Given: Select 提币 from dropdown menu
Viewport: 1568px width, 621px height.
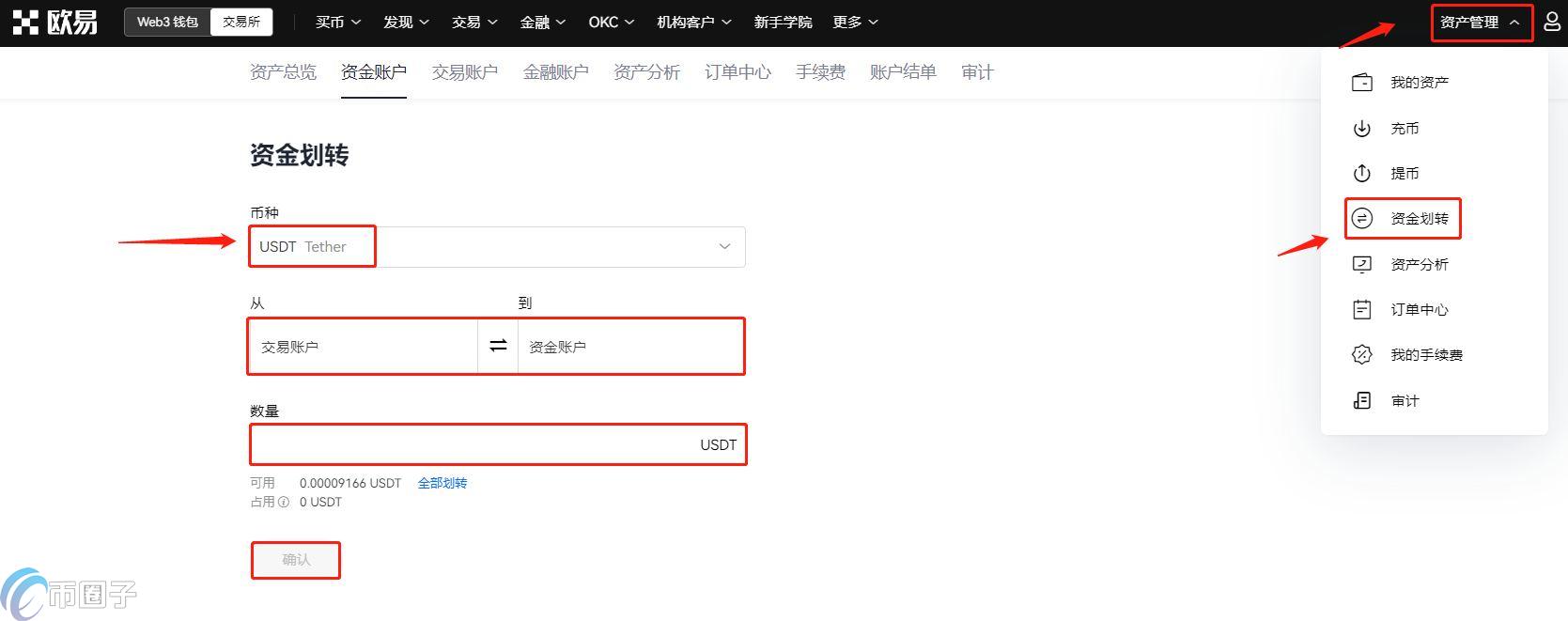Looking at the screenshot, I should 1405,174.
